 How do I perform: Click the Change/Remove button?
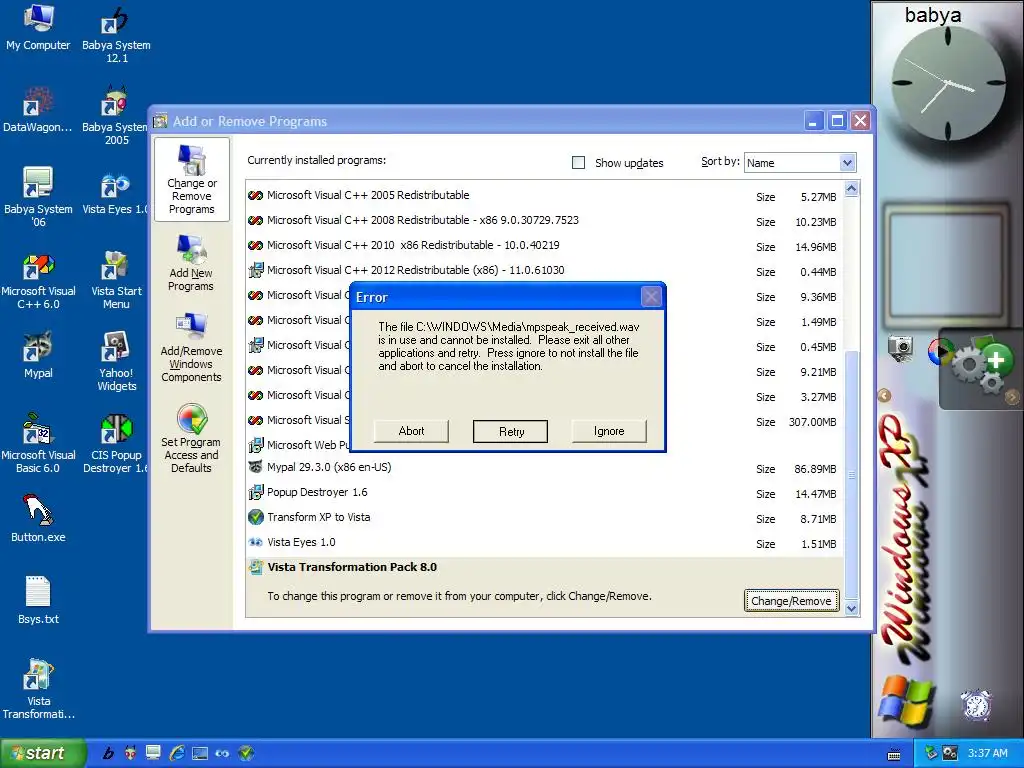[791, 601]
